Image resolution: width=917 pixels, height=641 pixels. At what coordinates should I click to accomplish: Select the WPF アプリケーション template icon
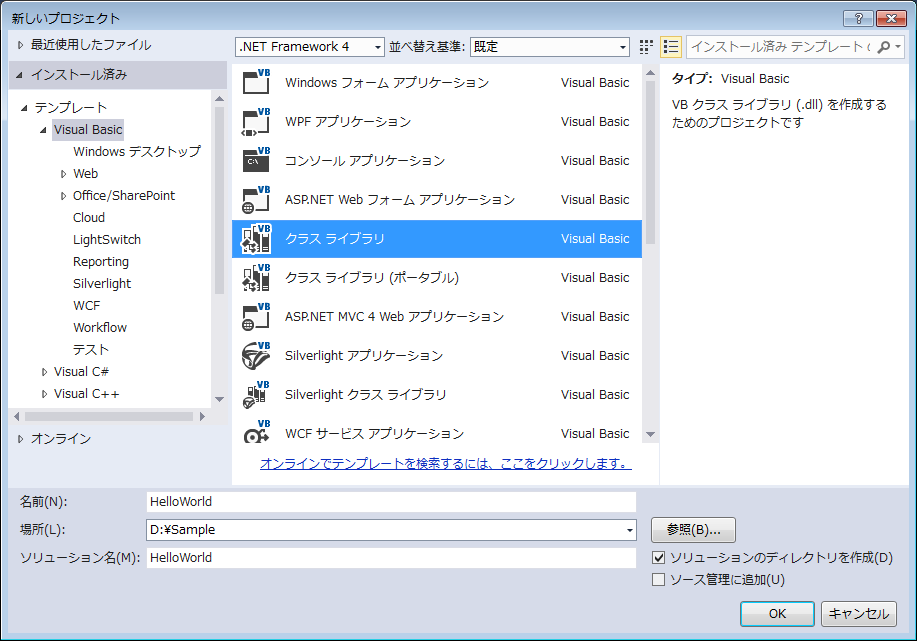pos(256,122)
